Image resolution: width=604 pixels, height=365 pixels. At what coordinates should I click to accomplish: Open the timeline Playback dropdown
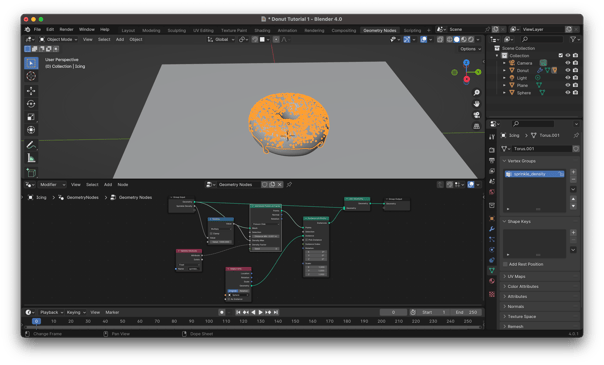click(51, 313)
